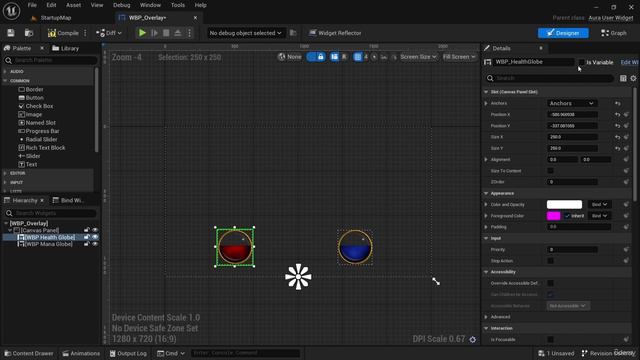Click the frame-skip playback button

[x=154, y=33]
